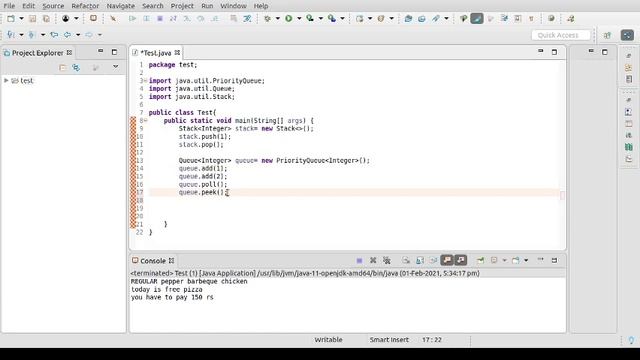The width and height of the screenshot is (640, 360).
Task: Open the Debug dropdown arrow
Action: [278, 18]
